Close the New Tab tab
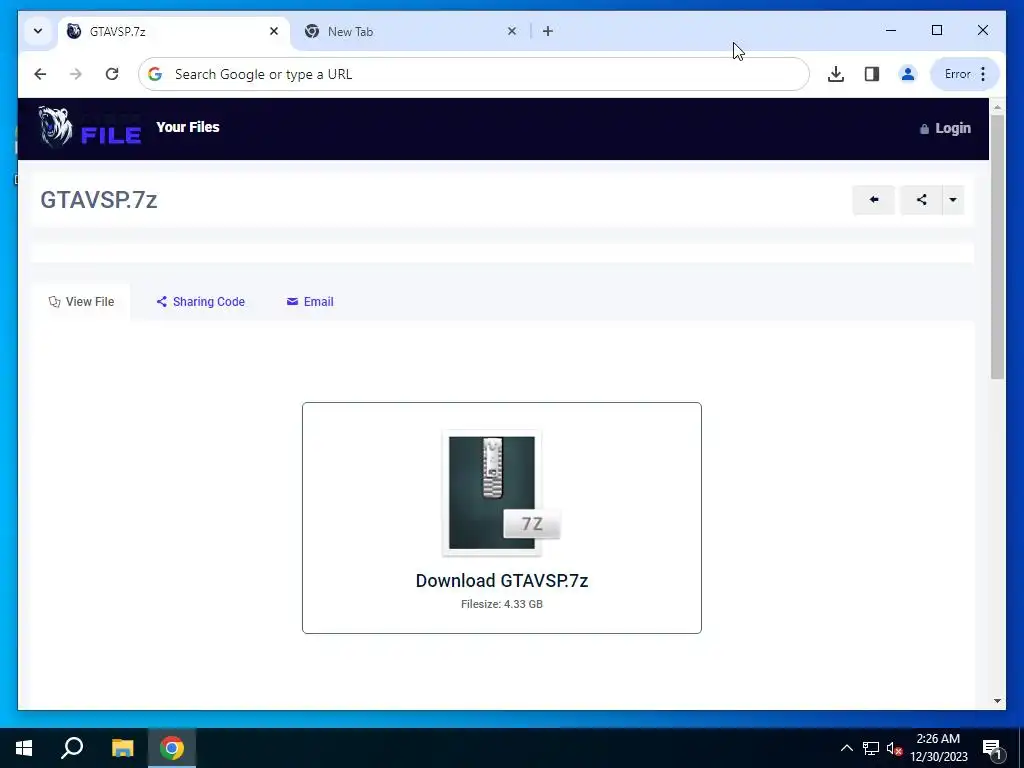Viewport: 1024px width, 768px height. 511,31
